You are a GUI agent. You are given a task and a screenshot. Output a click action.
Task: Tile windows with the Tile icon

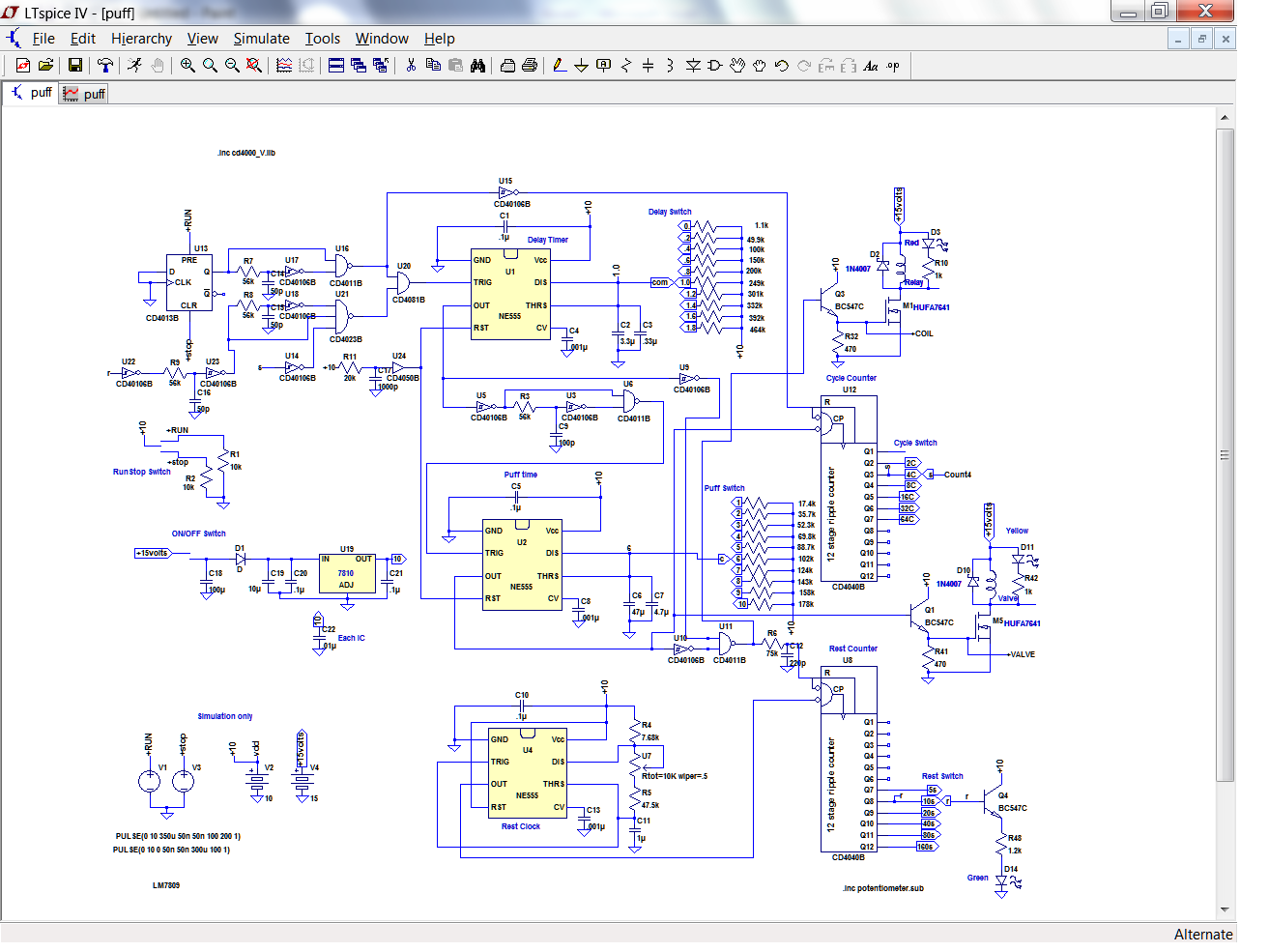tap(336, 66)
